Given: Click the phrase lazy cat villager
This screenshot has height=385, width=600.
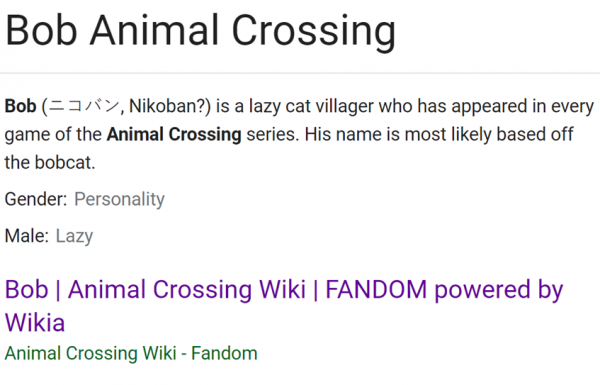Looking at the screenshot, I should tap(311, 106).
